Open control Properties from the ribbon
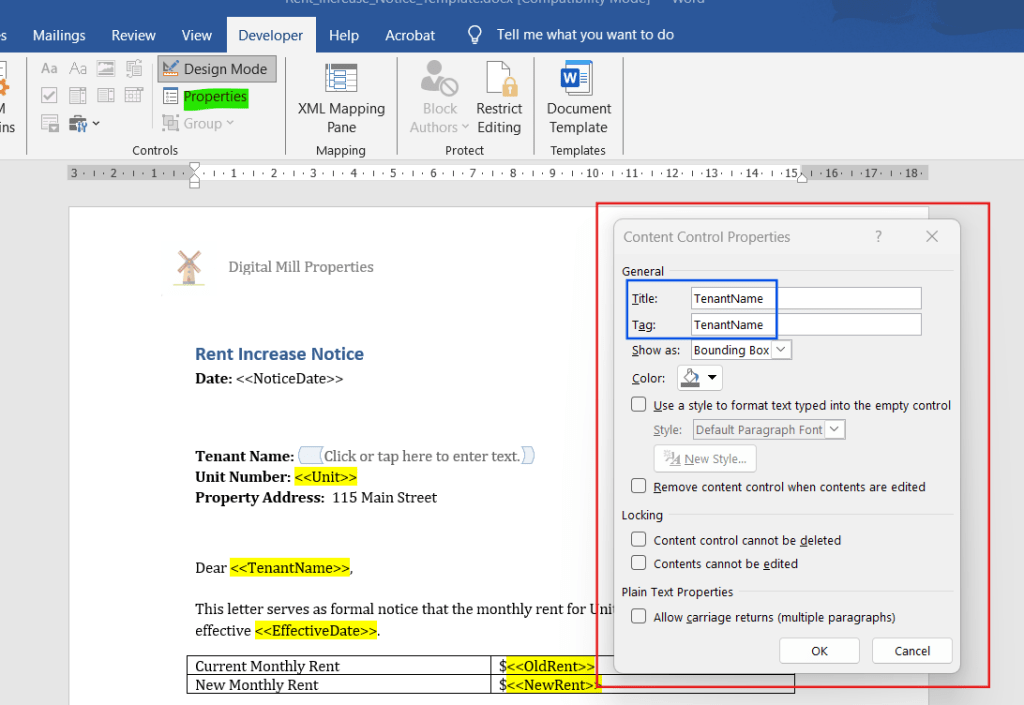The image size is (1024, 705). pos(205,97)
